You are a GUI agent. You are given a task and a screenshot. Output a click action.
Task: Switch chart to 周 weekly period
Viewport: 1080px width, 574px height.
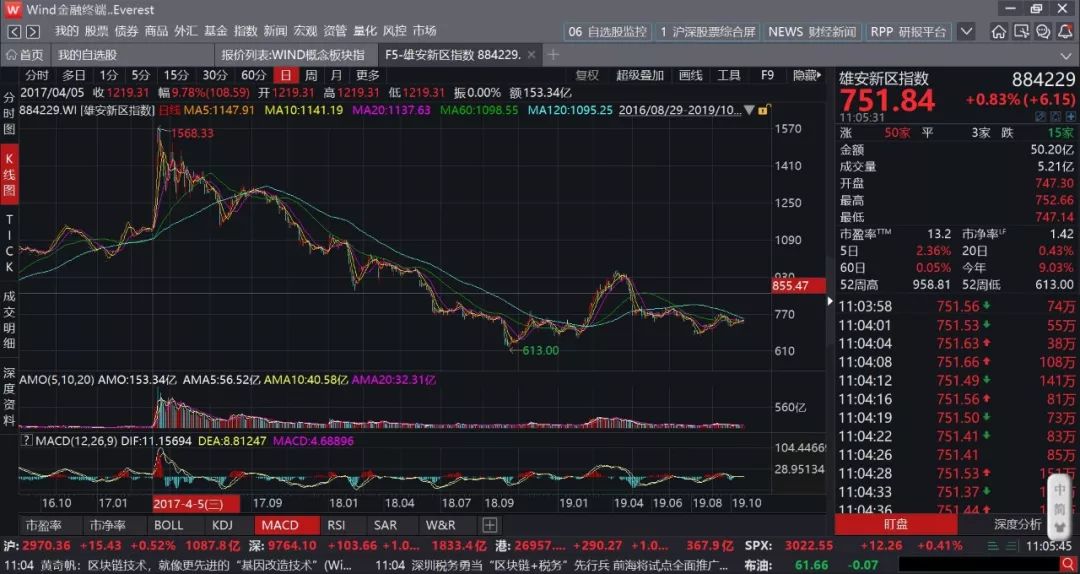[x=311, y=75]
